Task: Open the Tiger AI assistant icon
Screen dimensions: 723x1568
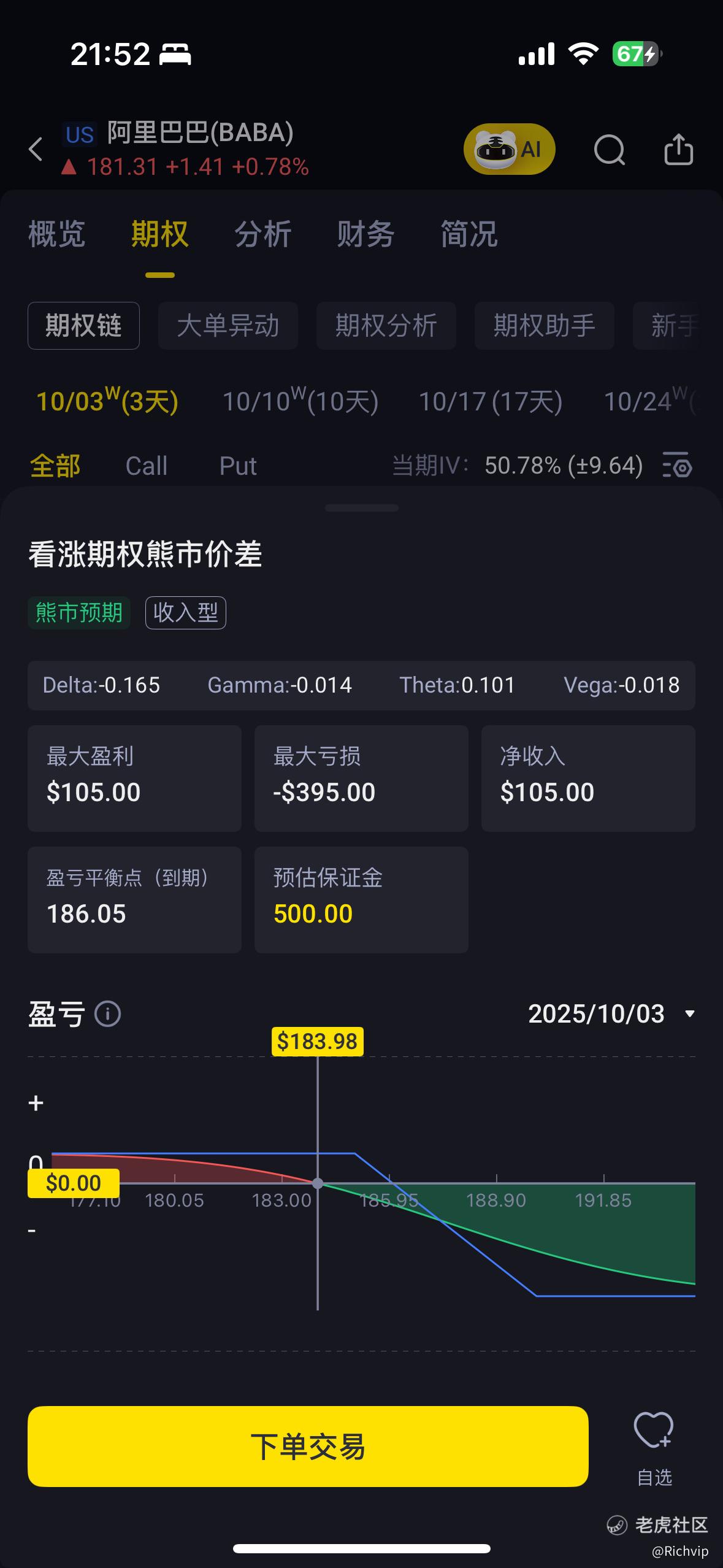Action: point(509,149)
